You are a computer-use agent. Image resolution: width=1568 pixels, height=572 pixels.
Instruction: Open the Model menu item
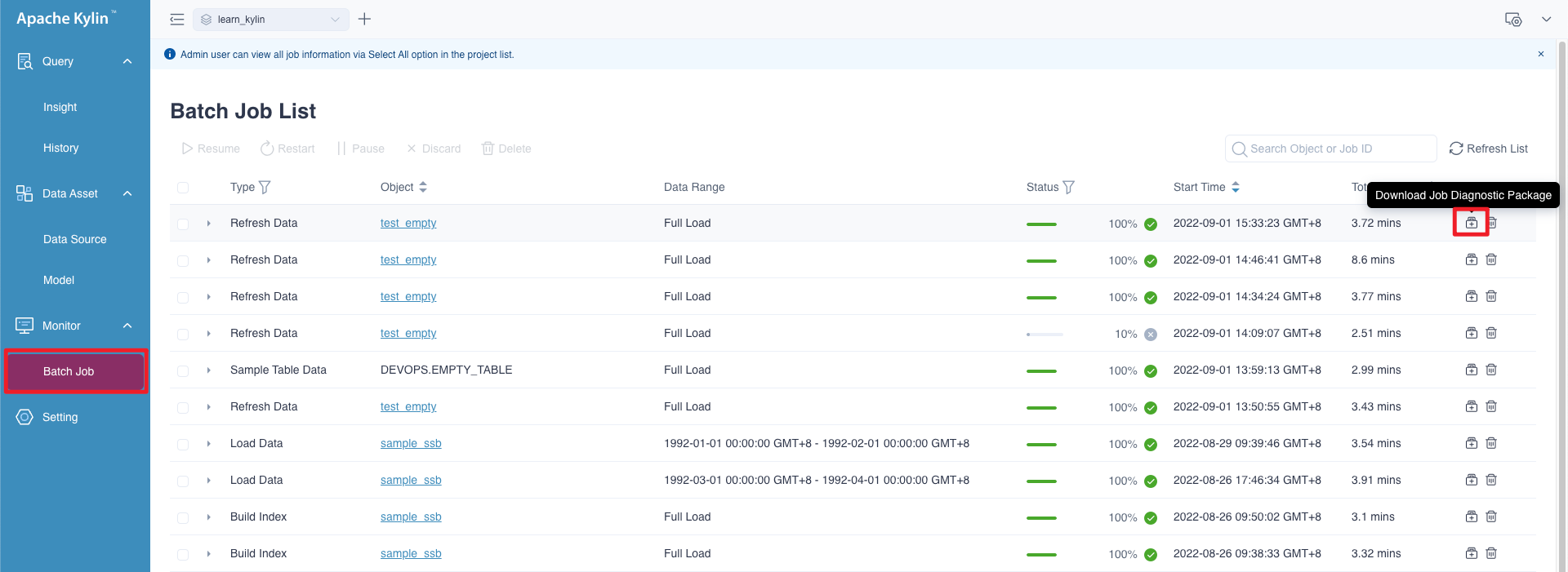59,280
